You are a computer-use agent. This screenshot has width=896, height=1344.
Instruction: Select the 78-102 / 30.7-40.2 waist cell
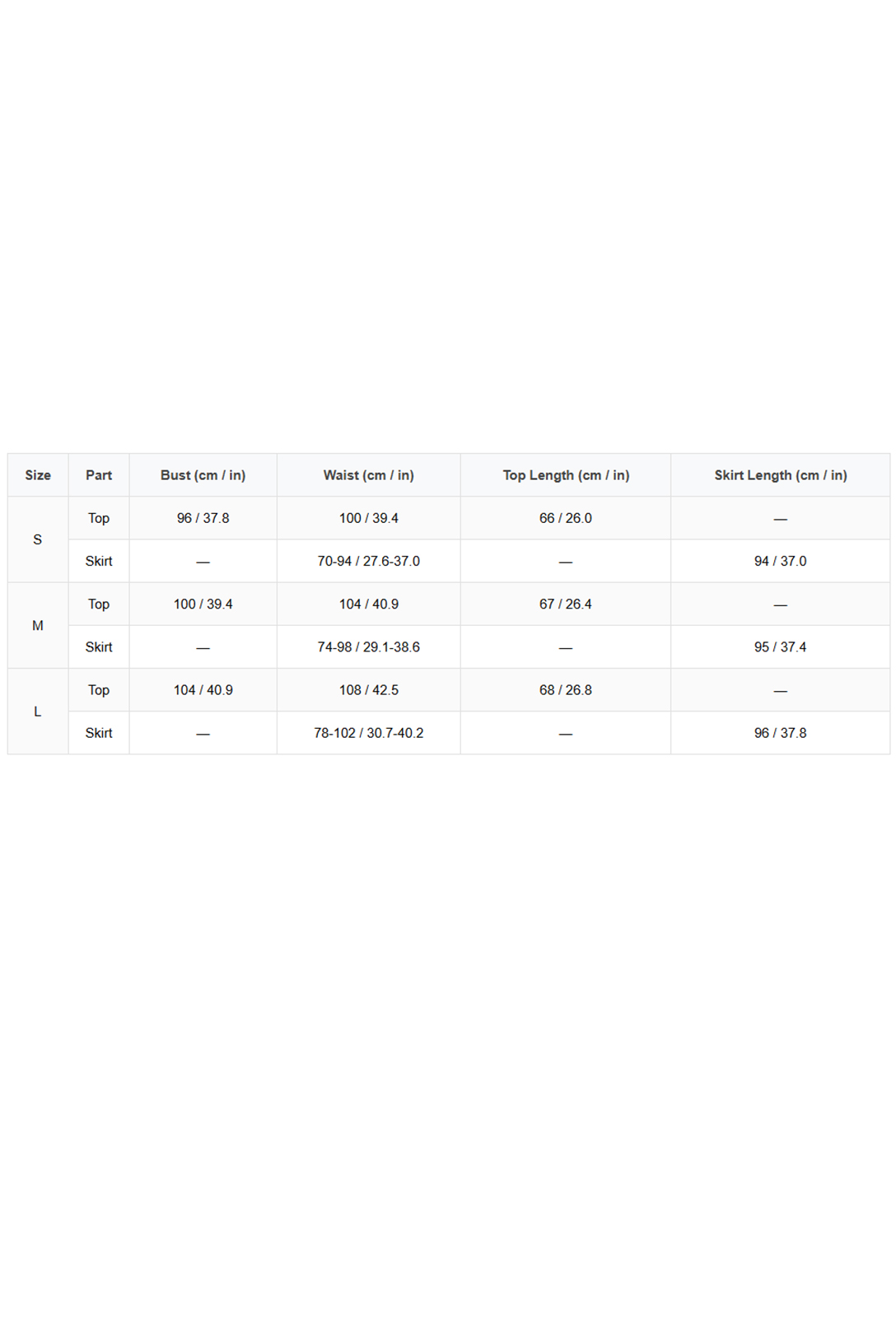pos(368,733)
